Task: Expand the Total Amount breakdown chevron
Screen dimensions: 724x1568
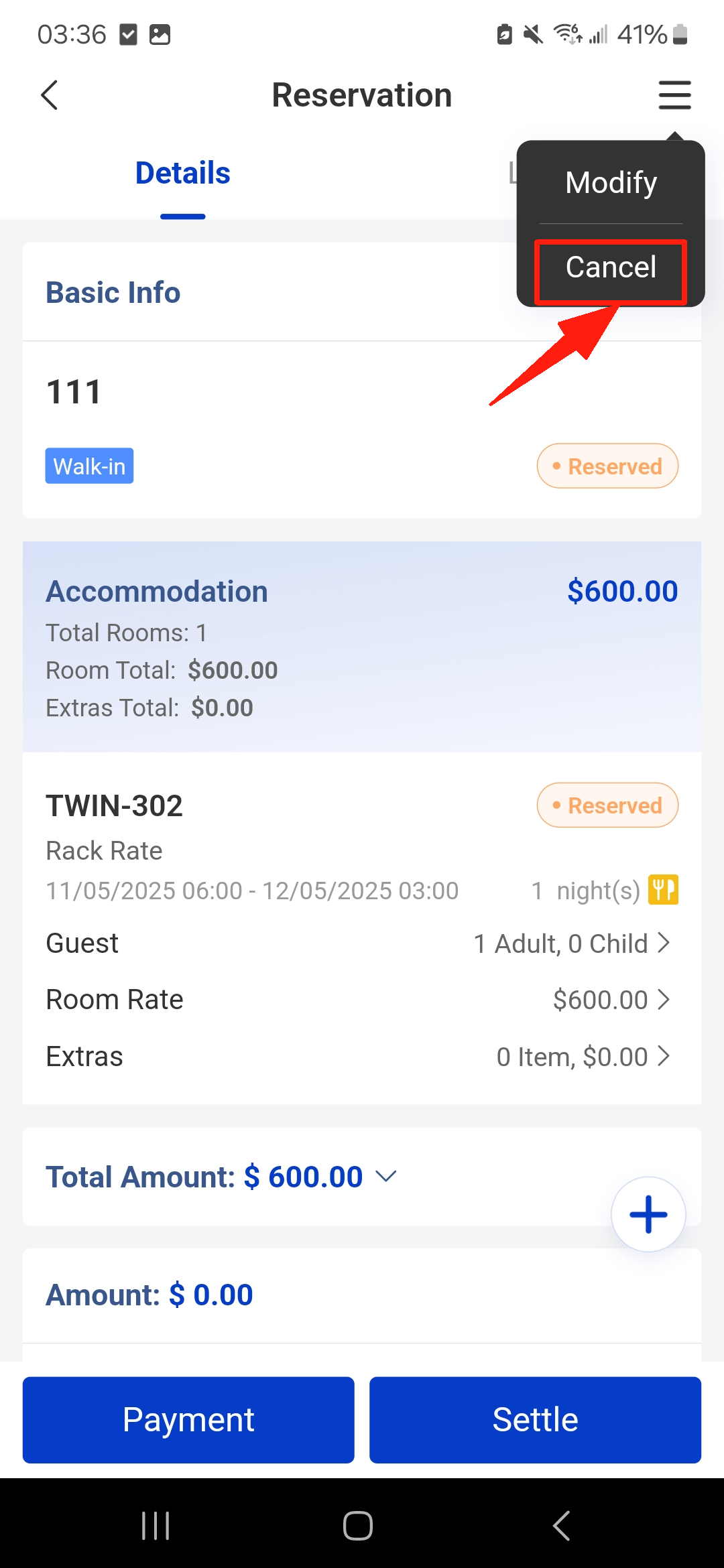Action: pos(386,1177)
